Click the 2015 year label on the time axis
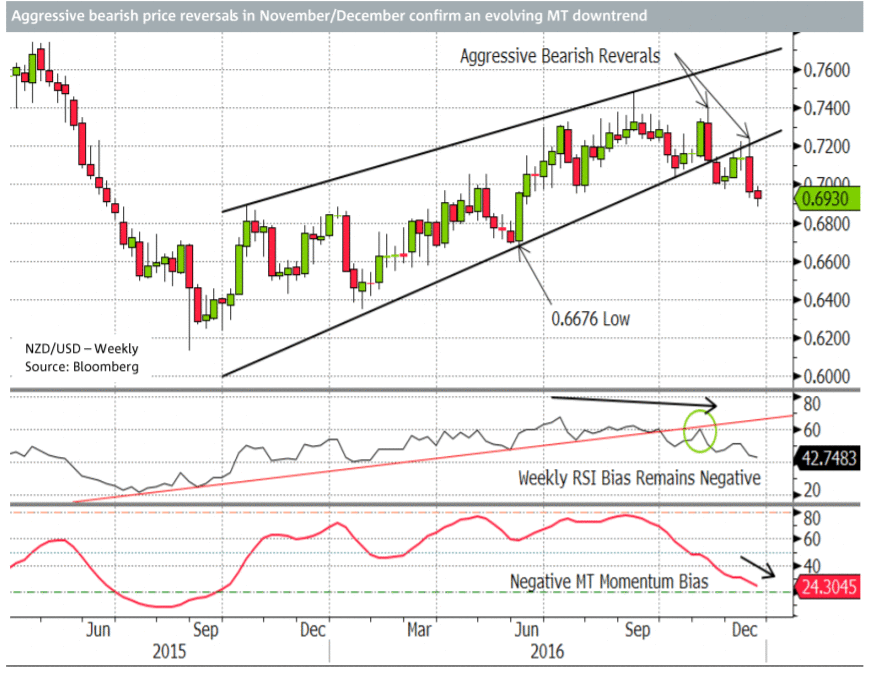Viewport: 869px width, 679px height. 168,651
